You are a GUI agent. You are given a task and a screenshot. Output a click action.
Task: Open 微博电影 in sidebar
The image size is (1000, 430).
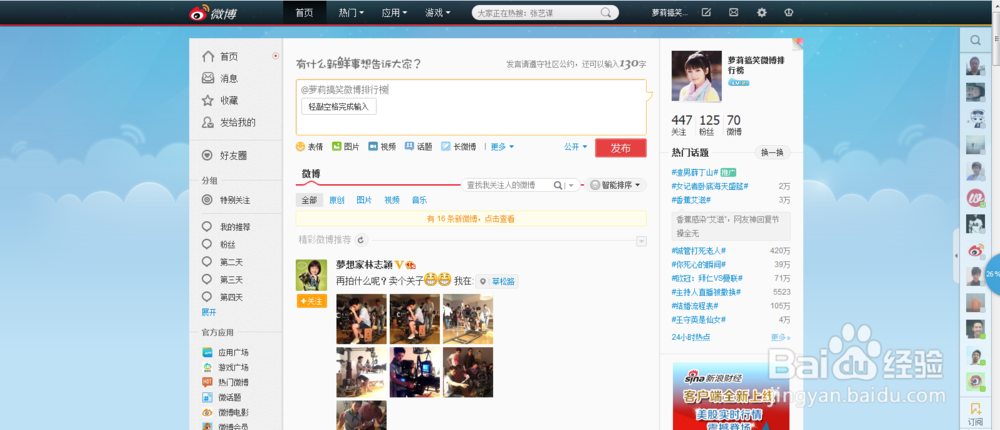226,413
